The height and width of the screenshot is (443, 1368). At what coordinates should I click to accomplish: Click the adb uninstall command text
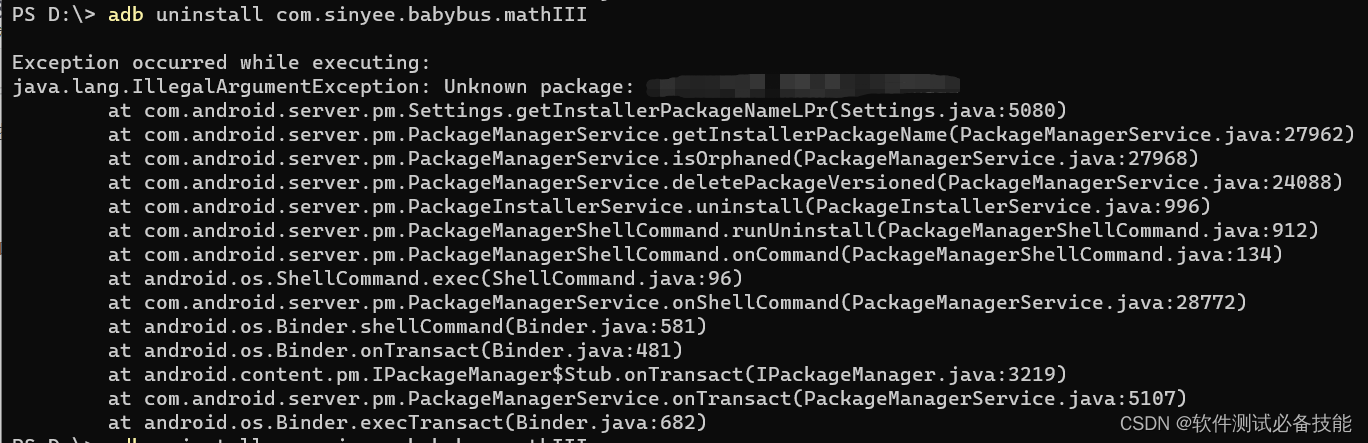[361, 15]
